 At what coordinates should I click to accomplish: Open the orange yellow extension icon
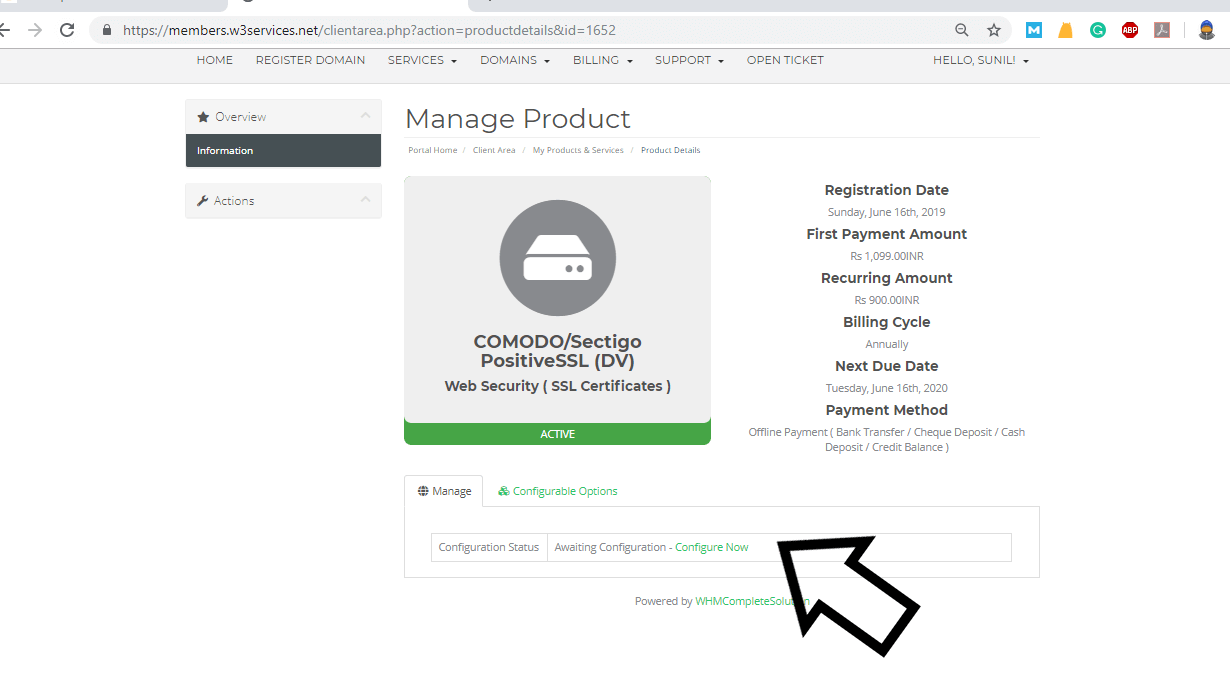(1066, 30)
